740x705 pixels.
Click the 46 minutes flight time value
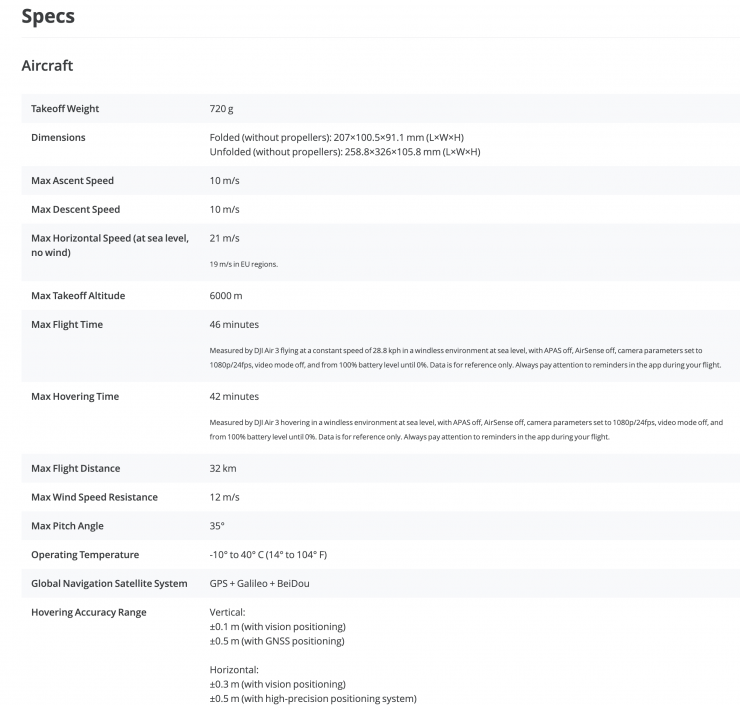click(x=234, y=325)
